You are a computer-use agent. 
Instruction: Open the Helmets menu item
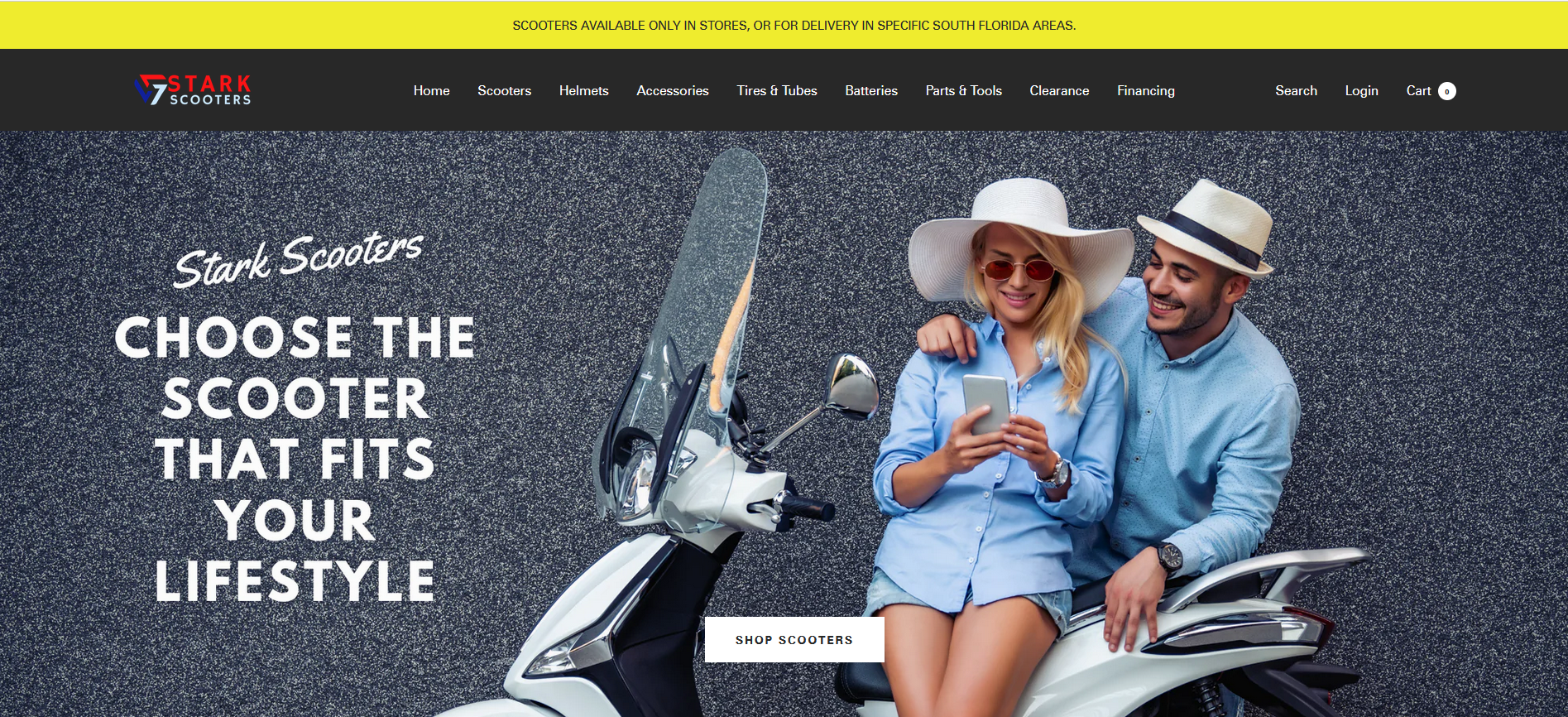tap(583, 91)
